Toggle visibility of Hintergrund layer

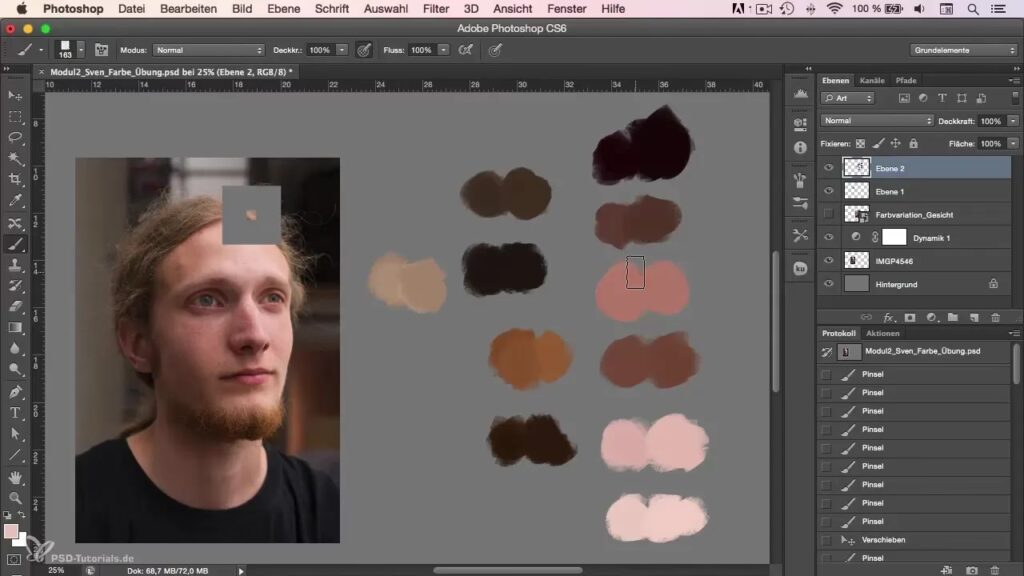pos(828,284)
